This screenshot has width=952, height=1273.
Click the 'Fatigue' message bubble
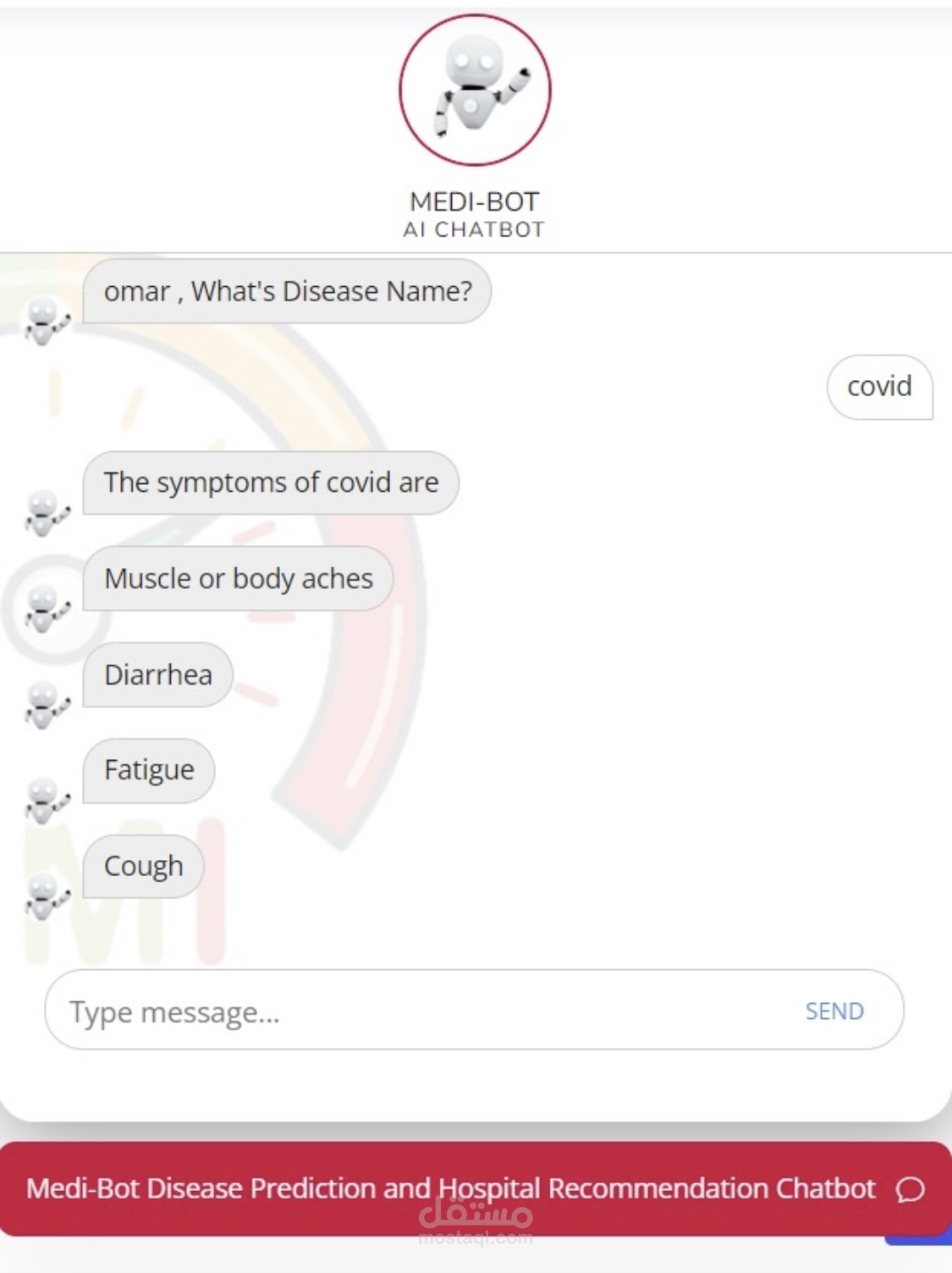pyautogui.click(x=148, y=770)
